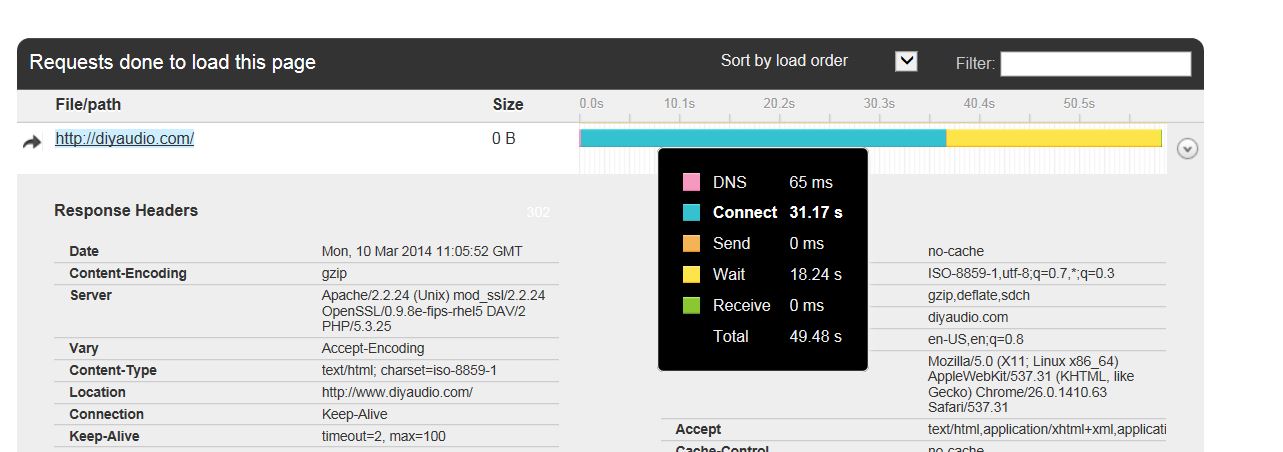This screenshot has width=1283, height=452.
Task: Click the yellow wait segment of timeline bar
Action: point(1054,138)
